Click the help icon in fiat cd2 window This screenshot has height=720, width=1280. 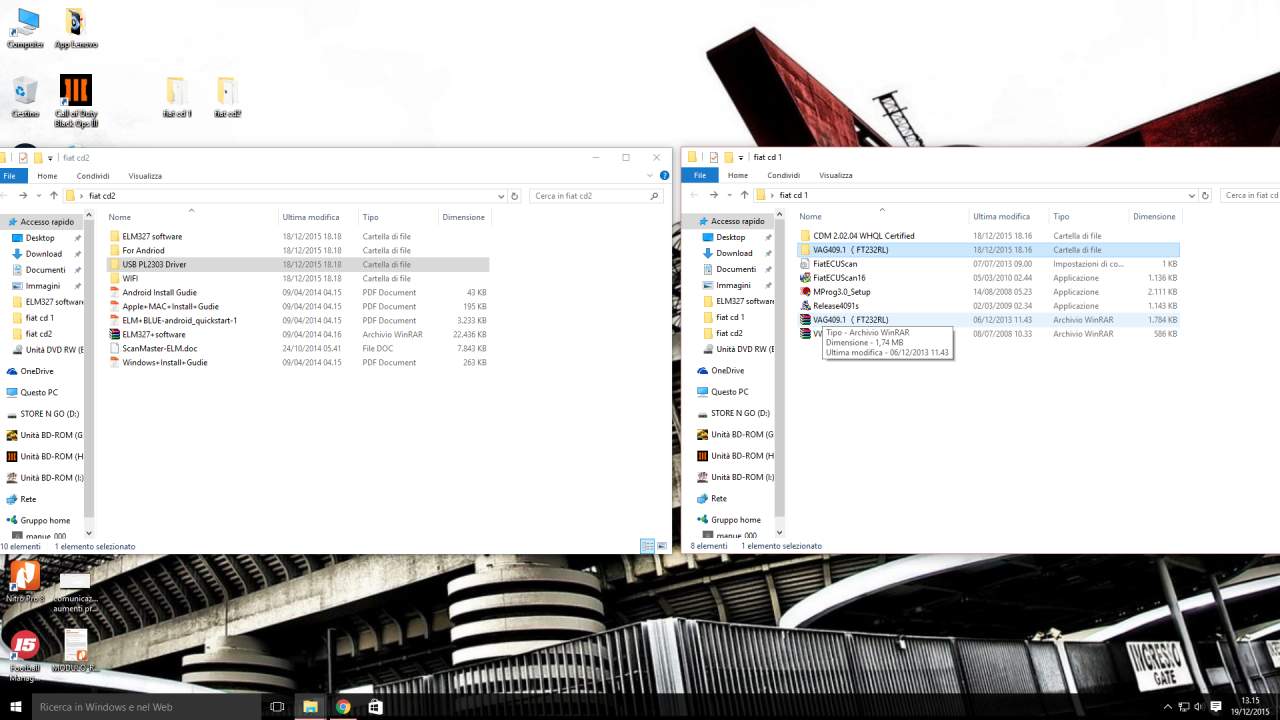(664, 175)
